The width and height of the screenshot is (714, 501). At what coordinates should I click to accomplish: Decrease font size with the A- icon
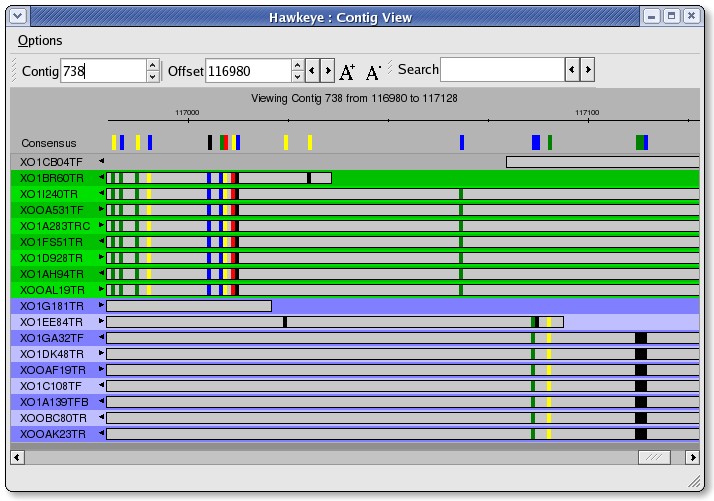coord(373,71)
